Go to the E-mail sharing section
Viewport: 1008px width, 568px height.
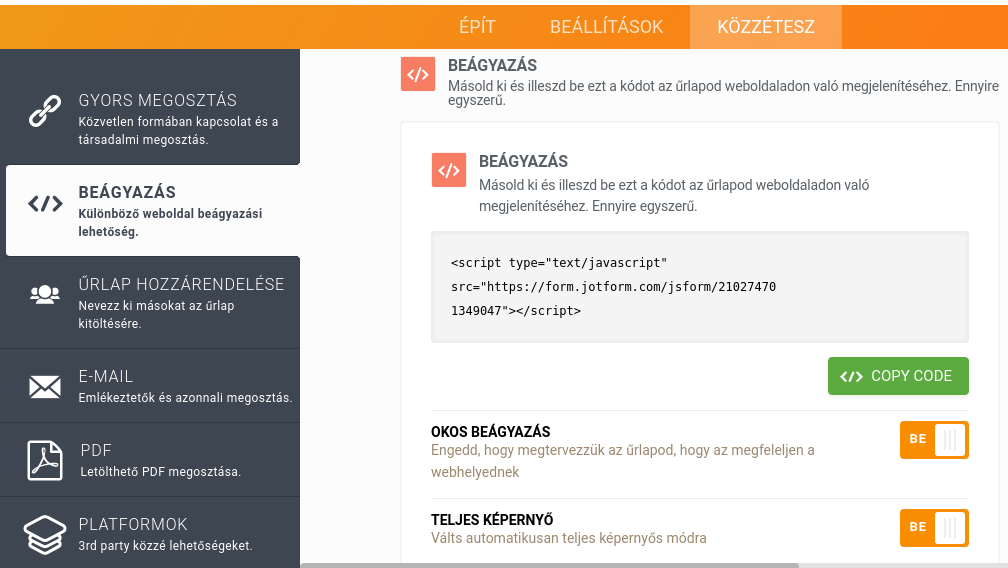pos(106,377)
